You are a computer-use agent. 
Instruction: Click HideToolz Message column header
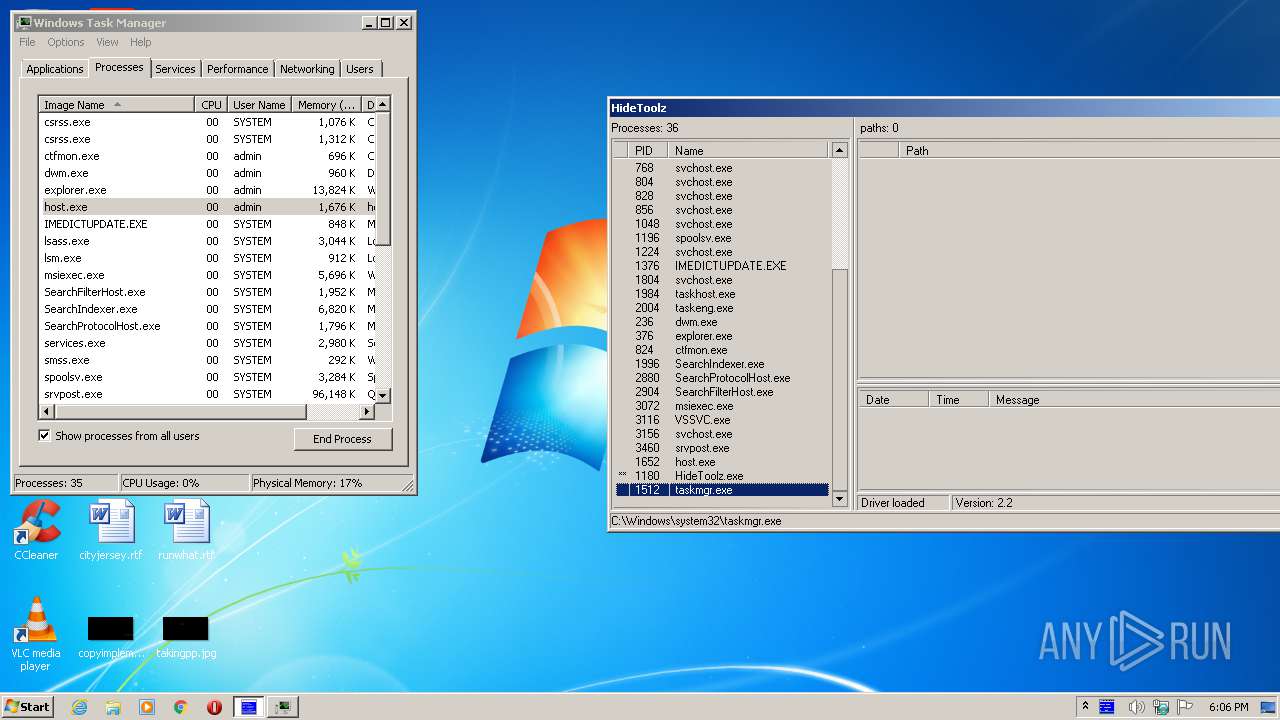coord(1134,399)
